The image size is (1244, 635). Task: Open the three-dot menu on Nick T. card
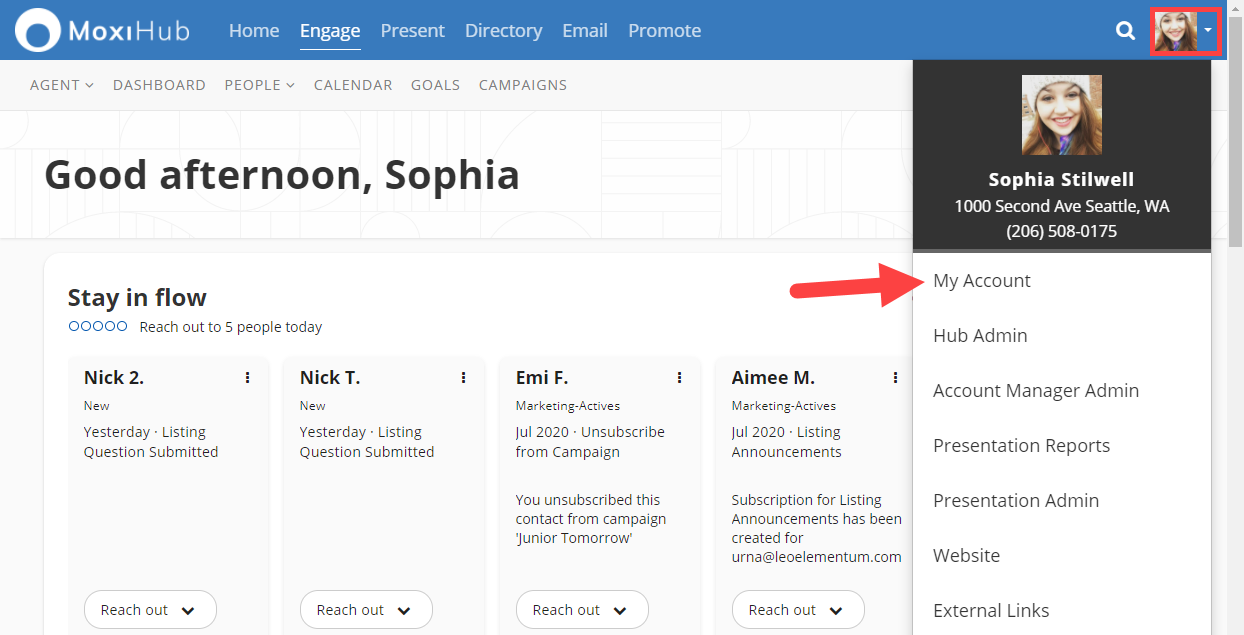tap(463, 378)
